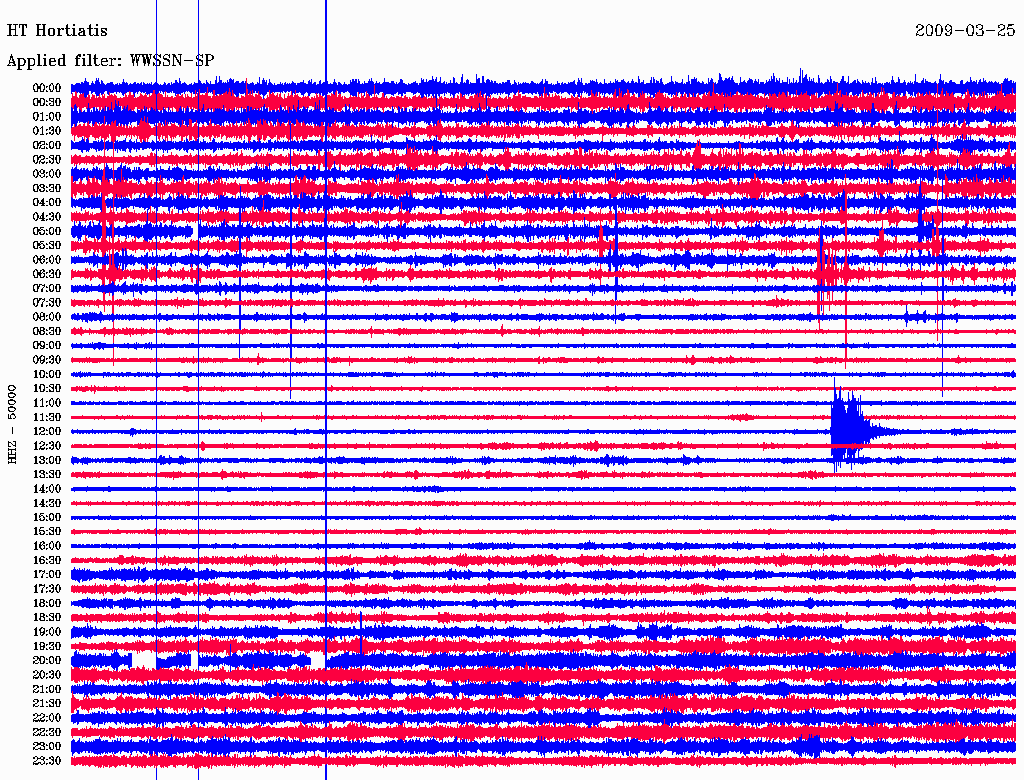Image resolution: width=1024 pixels, height=780 pixels.
Task: Select the 20:00 time label
Action: tap(47, 660)
